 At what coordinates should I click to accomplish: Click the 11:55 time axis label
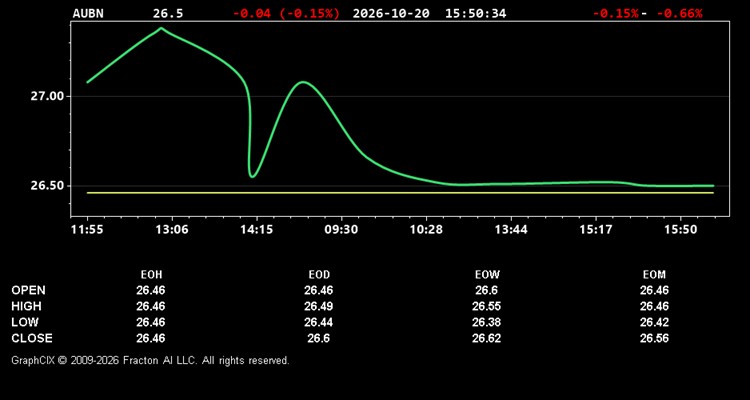pos(87,230)
